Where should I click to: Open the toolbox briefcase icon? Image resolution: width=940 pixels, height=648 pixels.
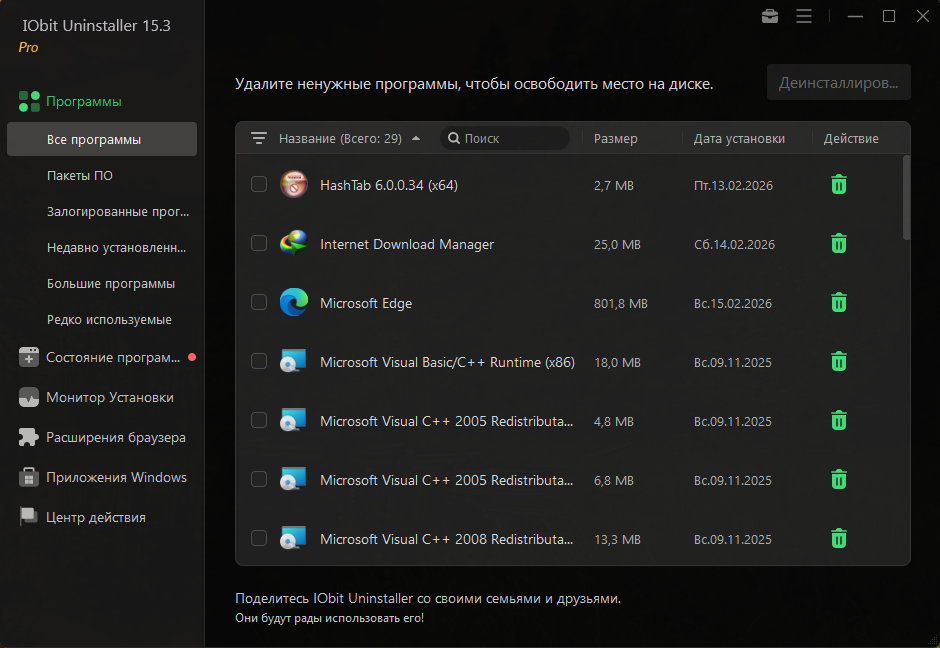pos(770,16)
